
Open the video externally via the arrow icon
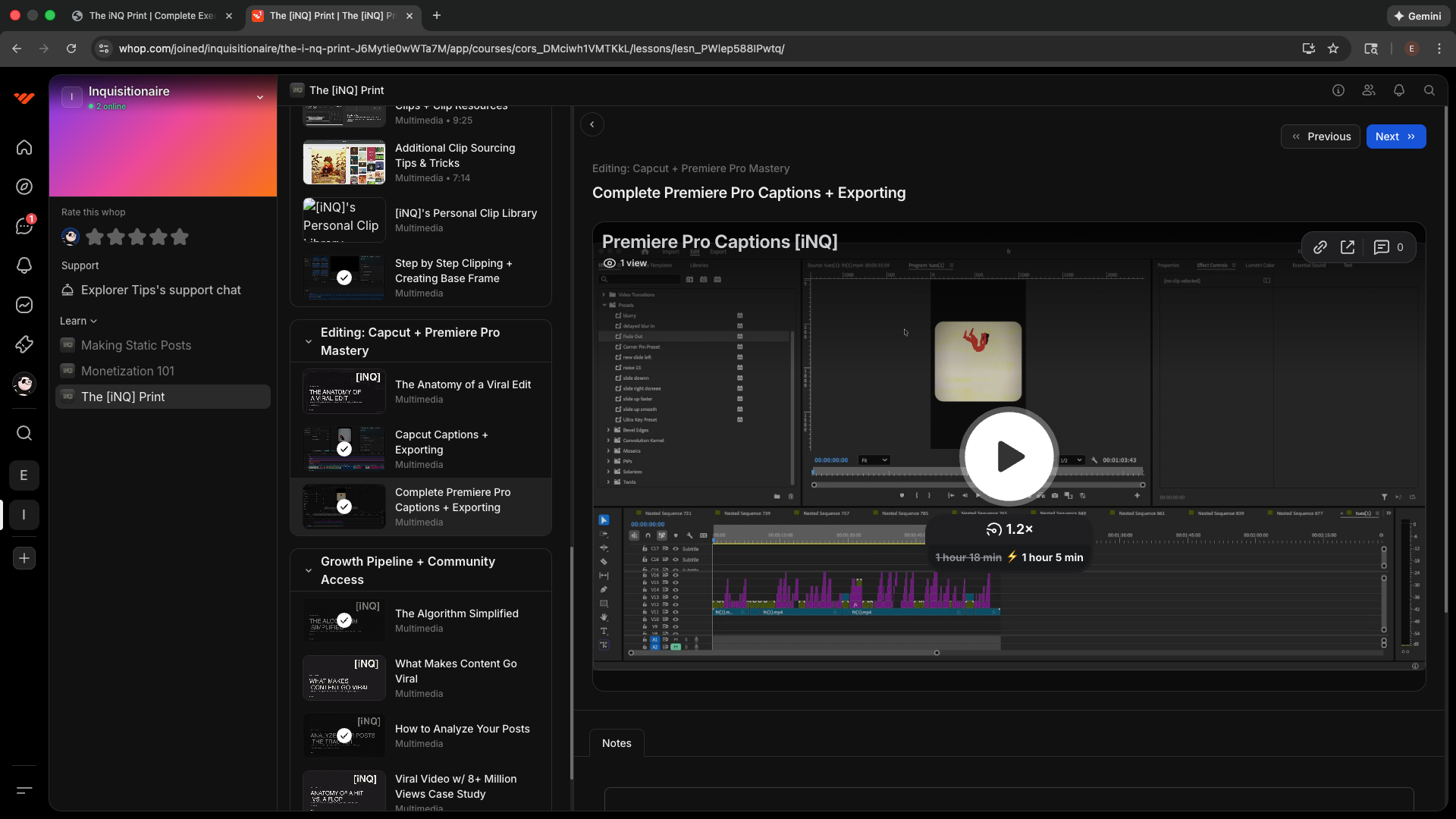pyautogui.click(x=1348, y=246)
